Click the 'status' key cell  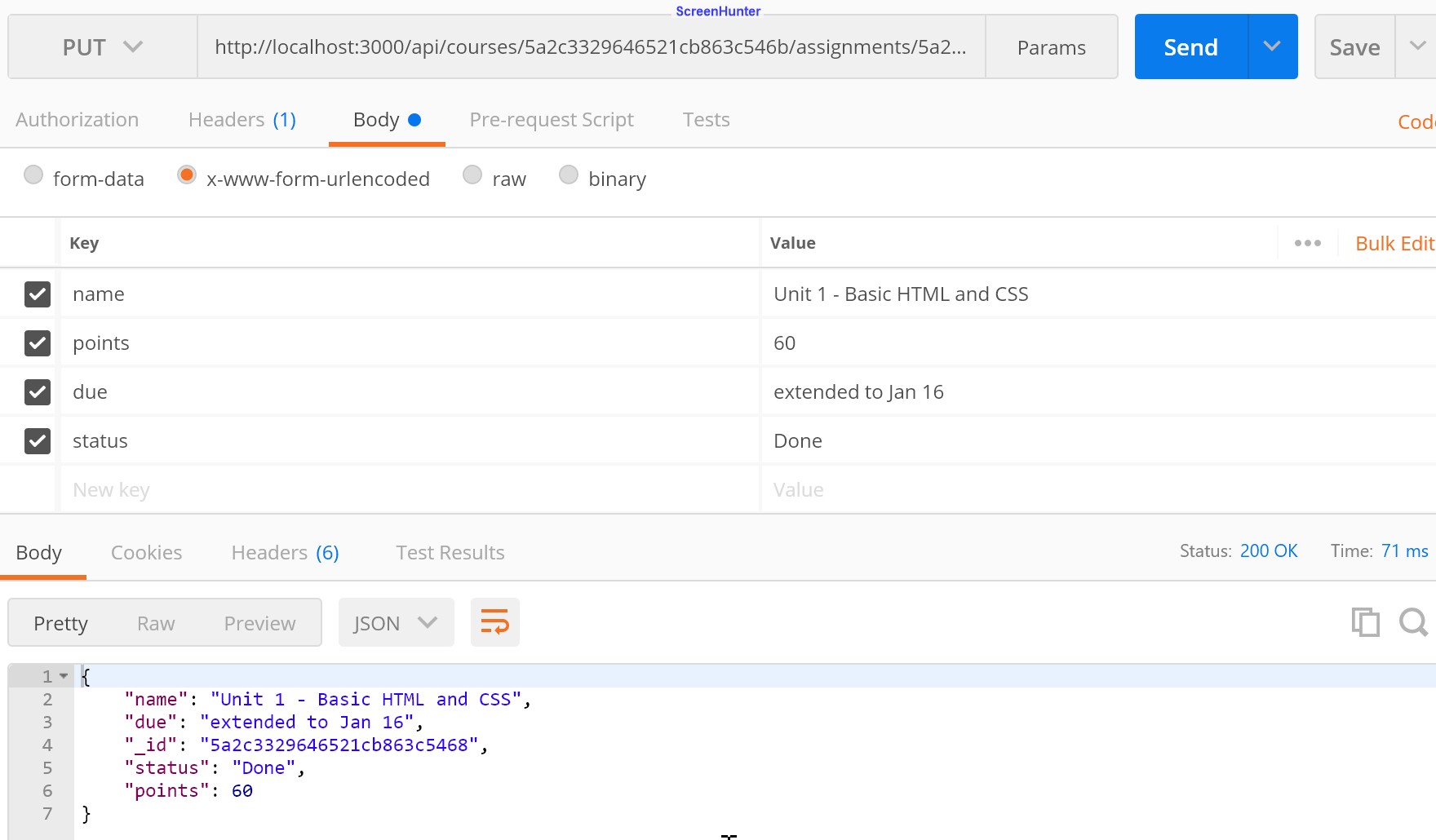point(410,441)
